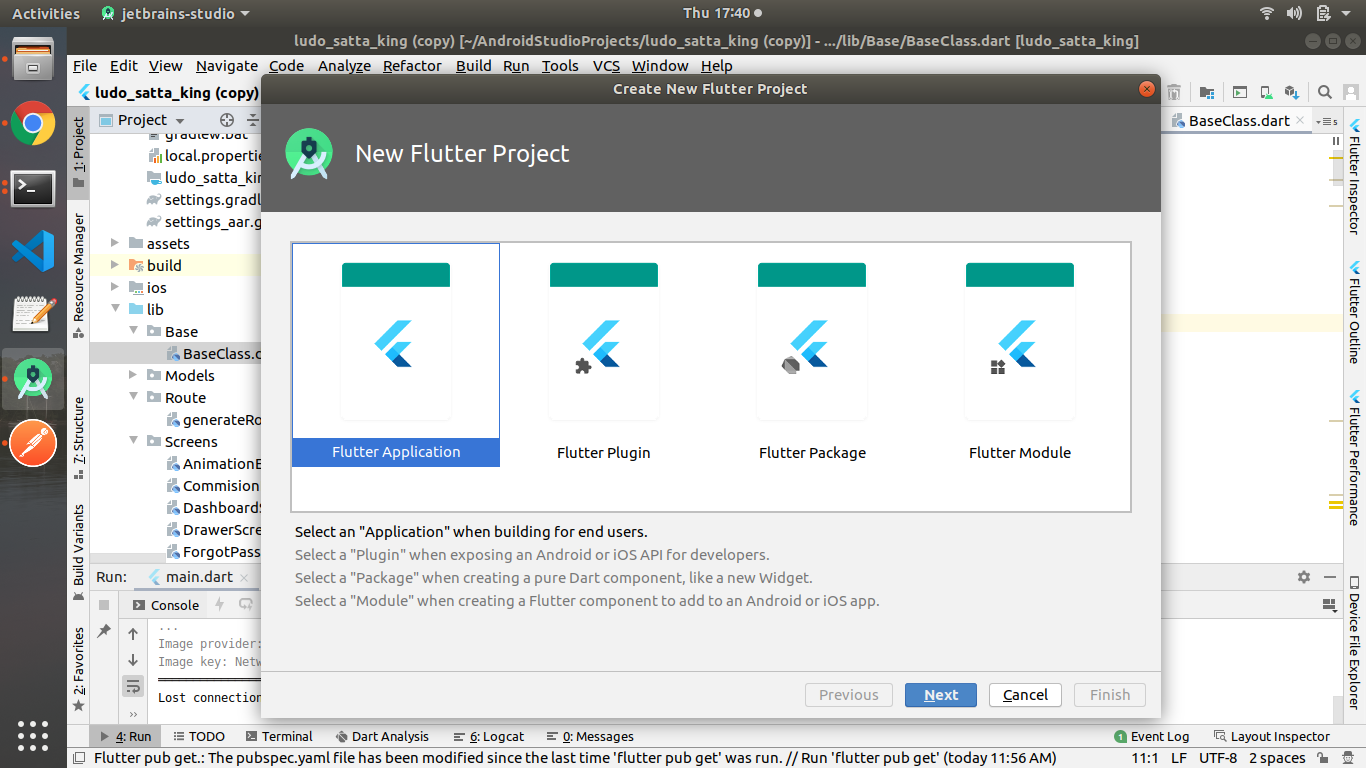Open the VCS menu
This screenshot has width=1366, height=768.
pyautogui.click(x=606, y=66)
